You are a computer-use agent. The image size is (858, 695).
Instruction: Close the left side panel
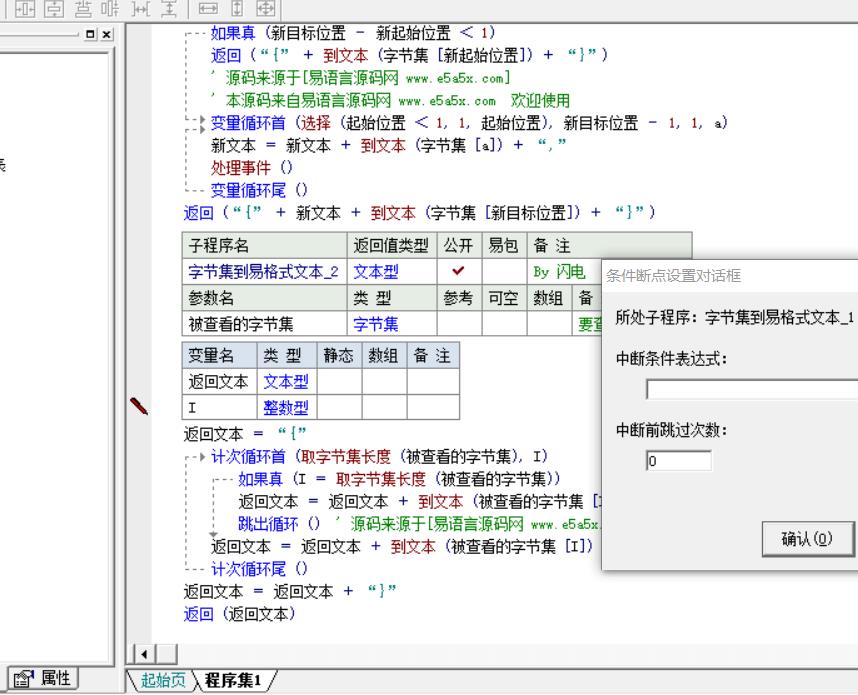click(107, 34)
